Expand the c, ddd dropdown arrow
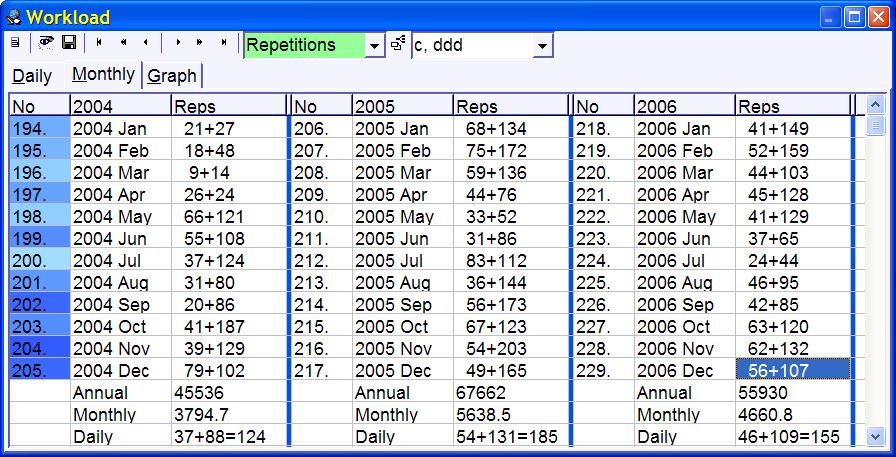 pyautogui.click(x=543, y=46)
